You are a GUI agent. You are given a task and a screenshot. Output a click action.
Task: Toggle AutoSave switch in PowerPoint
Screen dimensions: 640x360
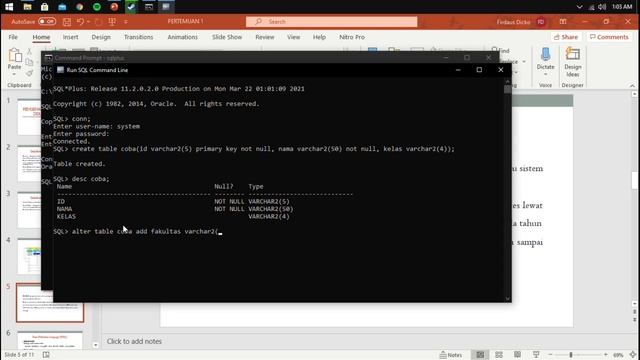pyautogui.click(x=47, y=21)
